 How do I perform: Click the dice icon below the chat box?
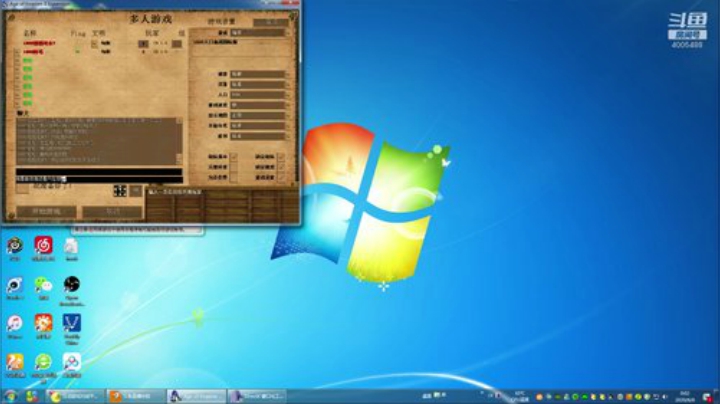point(120,191)
